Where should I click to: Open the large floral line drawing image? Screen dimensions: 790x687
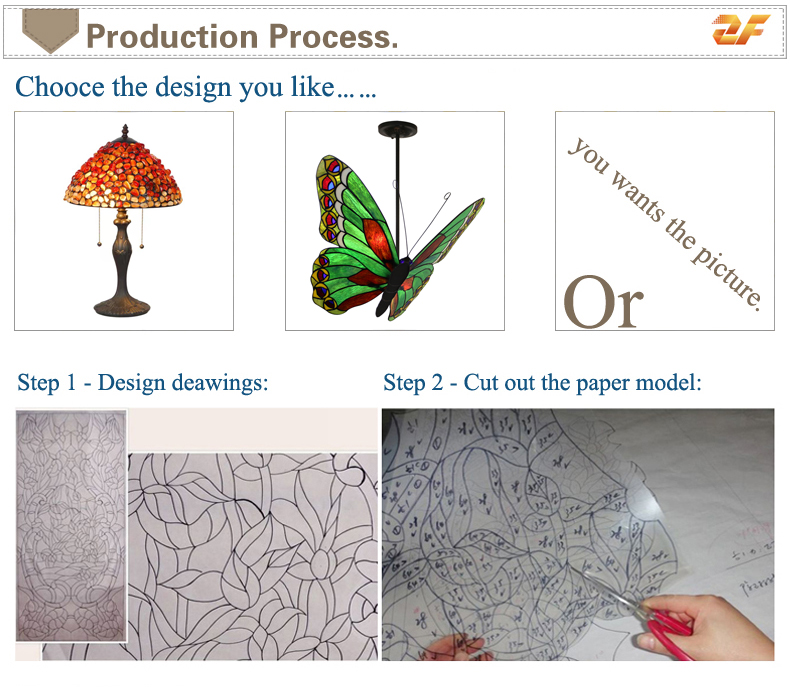[x=253, y=557]
